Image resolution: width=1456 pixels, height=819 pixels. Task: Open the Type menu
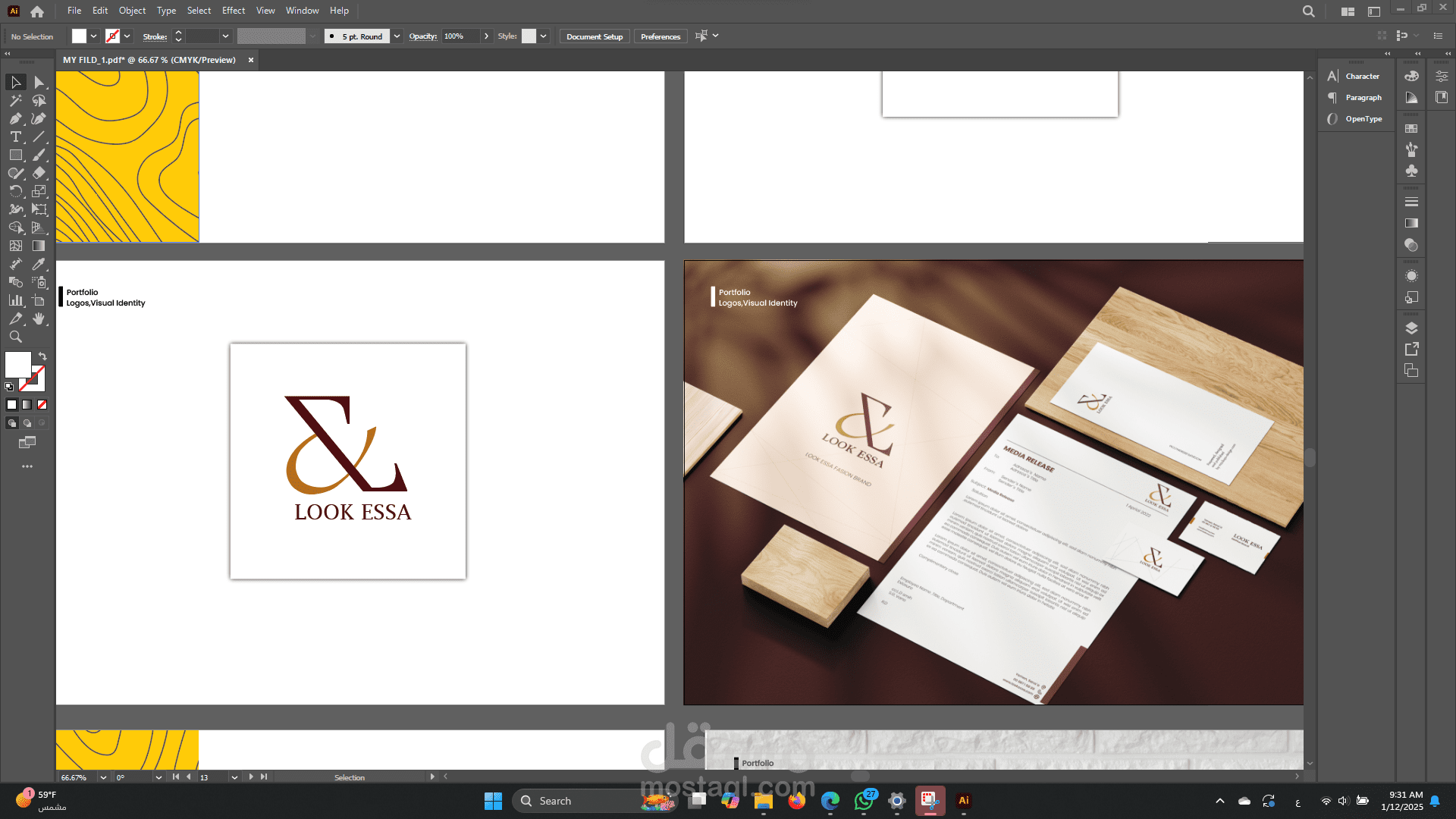166,11
